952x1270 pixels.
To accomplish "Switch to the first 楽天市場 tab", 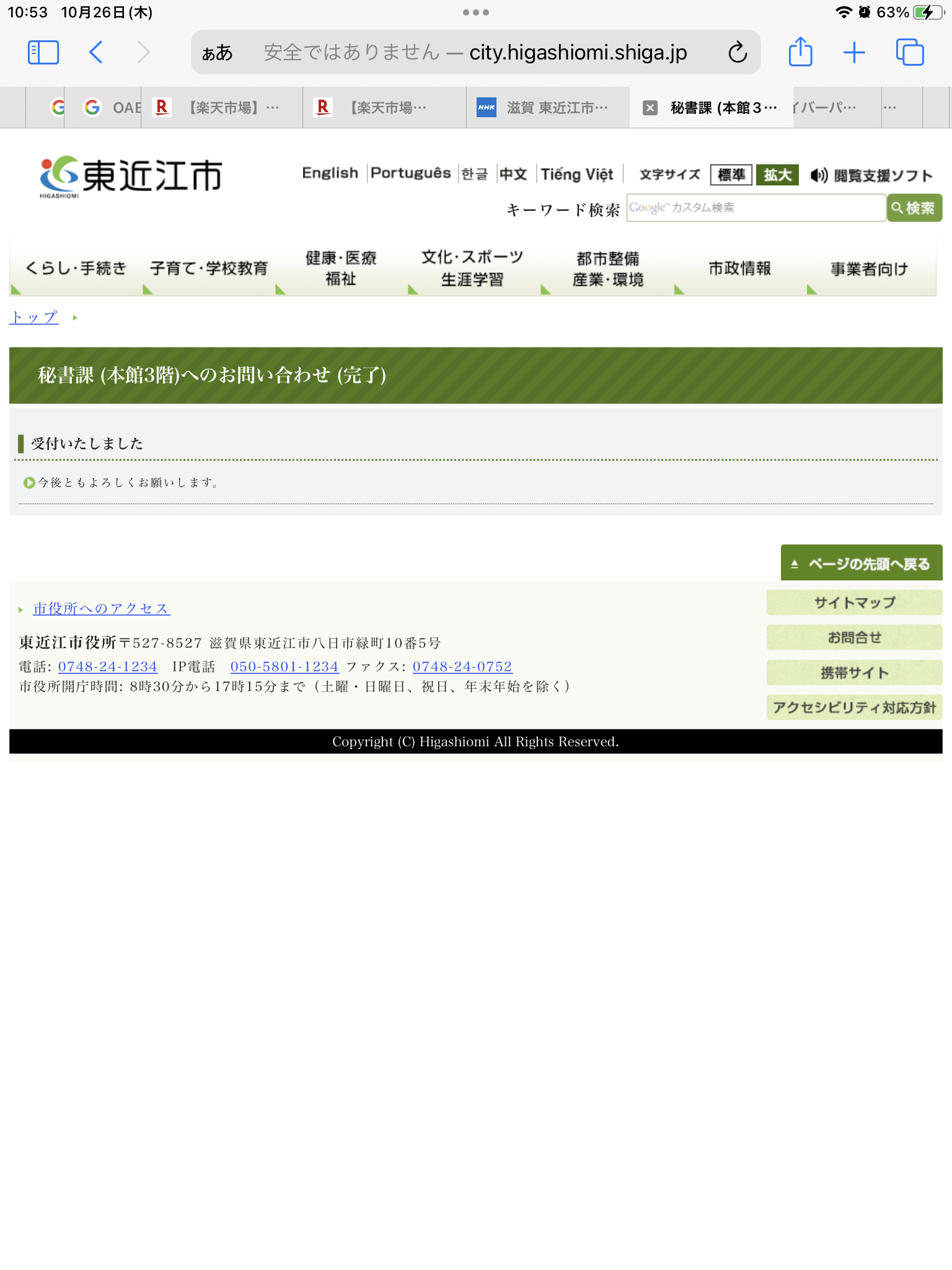I will coord(222,108).
